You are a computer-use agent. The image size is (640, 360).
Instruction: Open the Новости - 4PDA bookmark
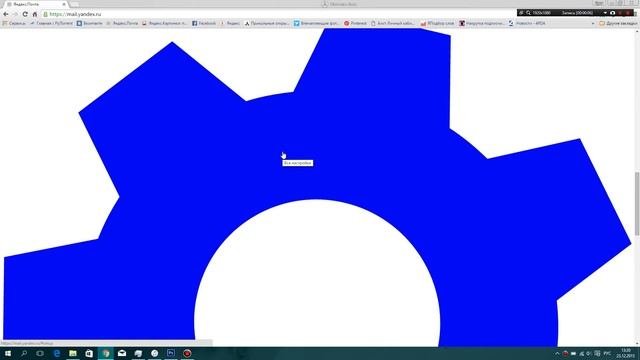point(527,24)
